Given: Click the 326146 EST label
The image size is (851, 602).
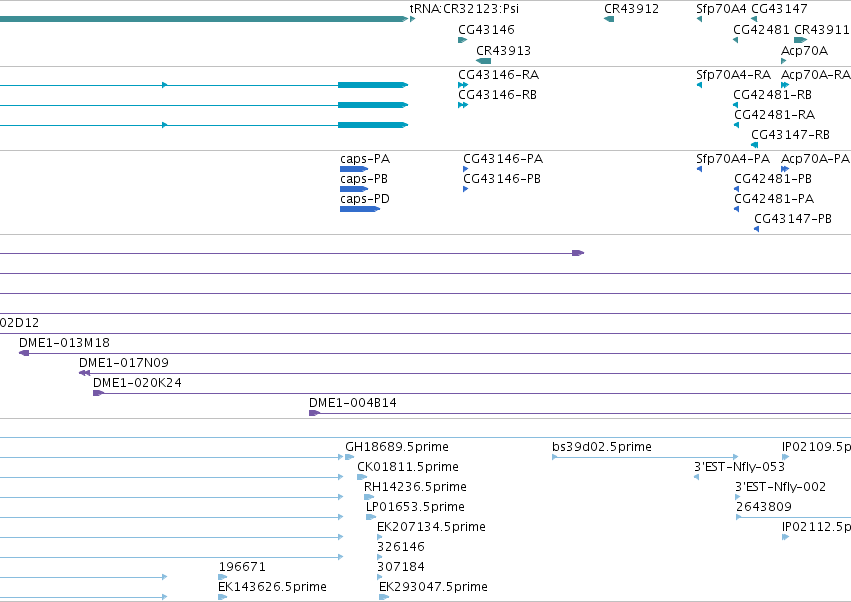Looking at the screenshot, I should pos(401,547).
